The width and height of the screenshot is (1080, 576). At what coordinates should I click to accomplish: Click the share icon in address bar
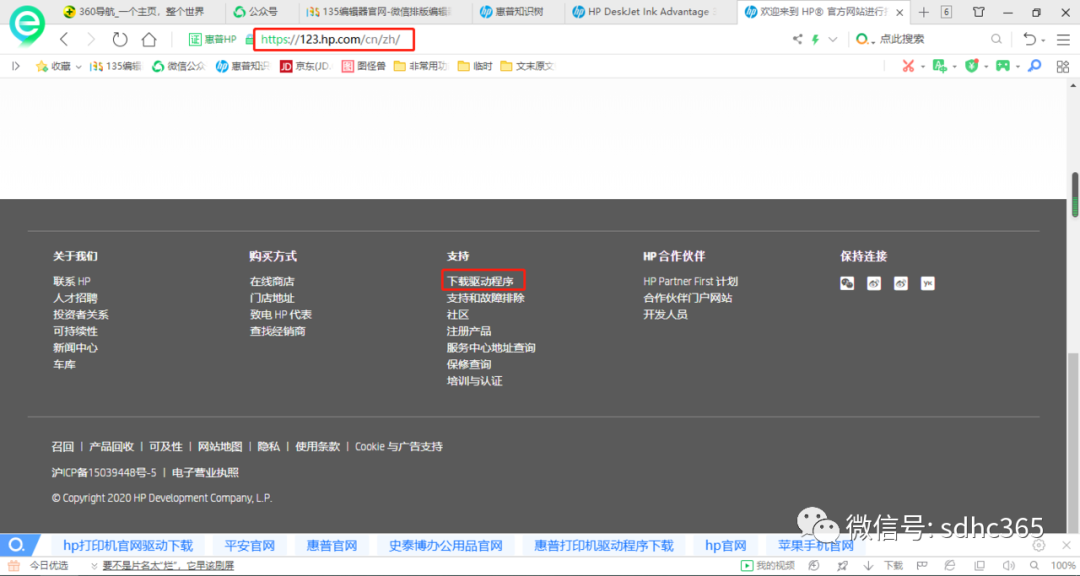[x=797, y=39]
